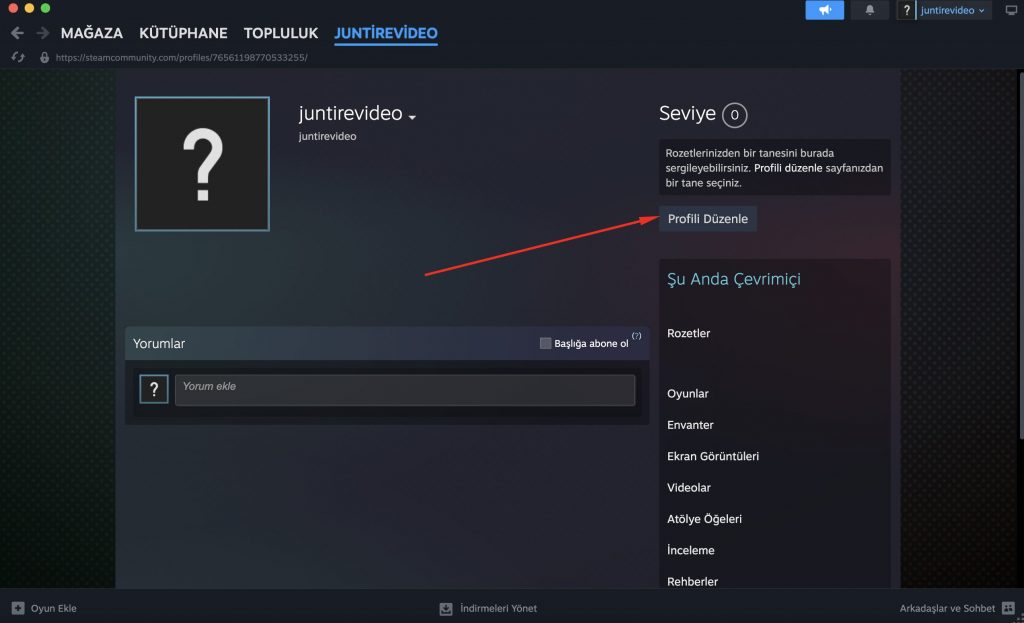Open Arkadaşlar ve Sohbet
Screen dimensions: 1024x623
[x=947, y=608]
